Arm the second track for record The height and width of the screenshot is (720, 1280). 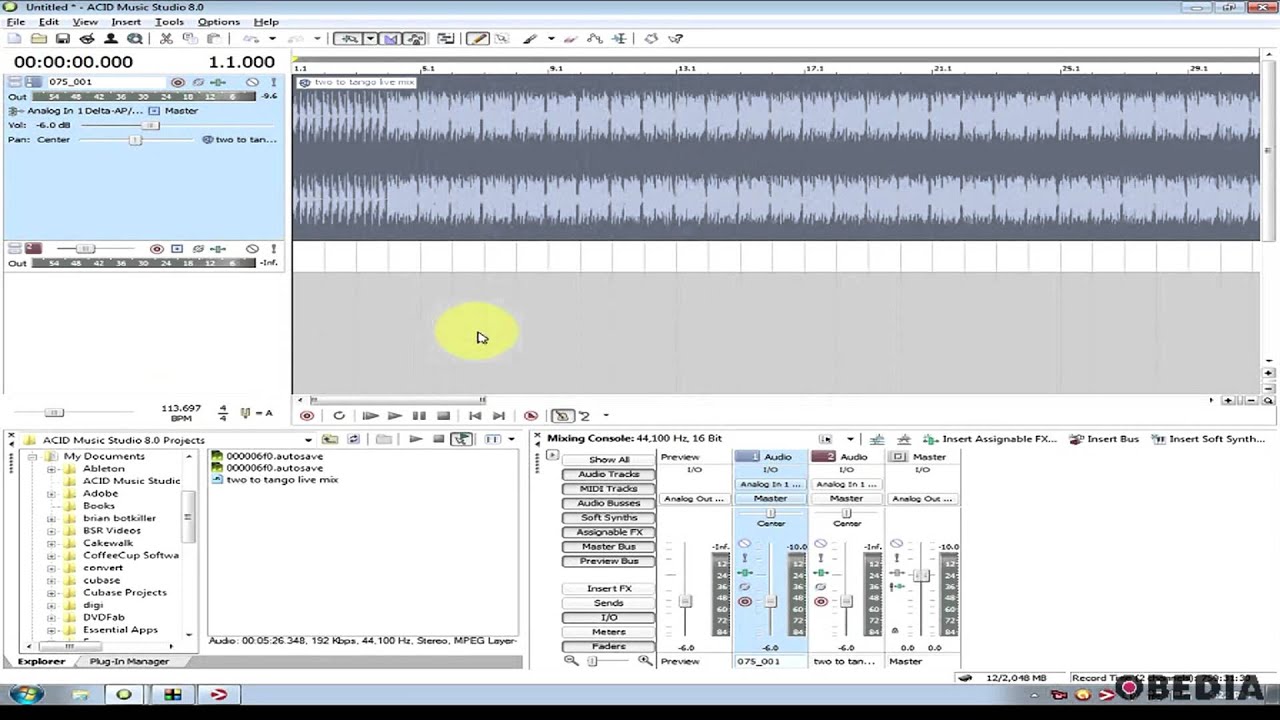pos(157,249)
